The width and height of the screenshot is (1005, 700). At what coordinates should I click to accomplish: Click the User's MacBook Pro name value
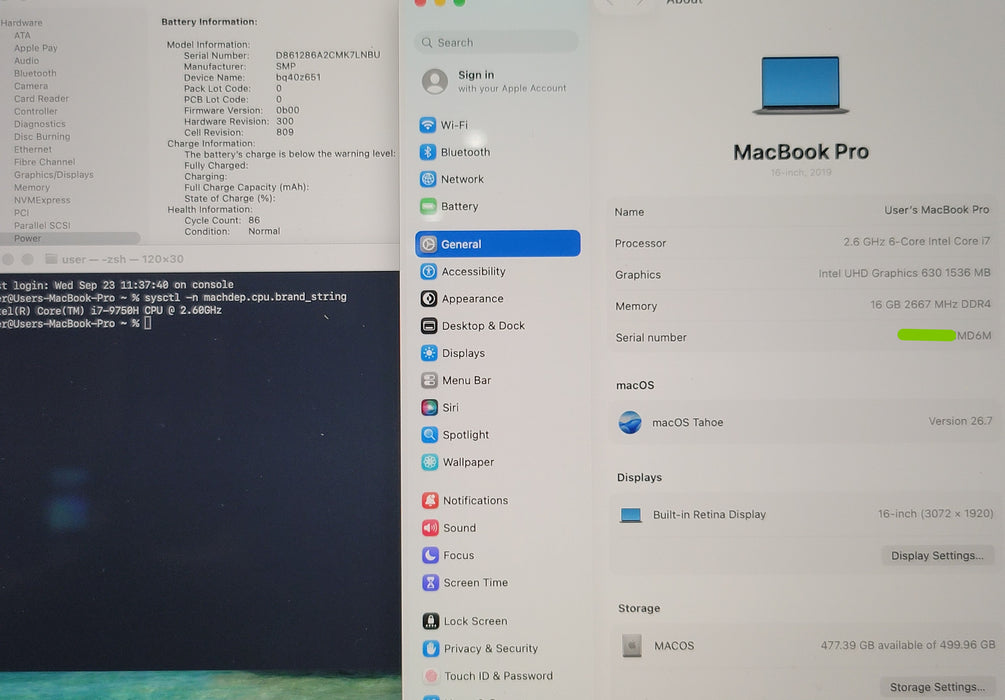[x=936, y=210]
